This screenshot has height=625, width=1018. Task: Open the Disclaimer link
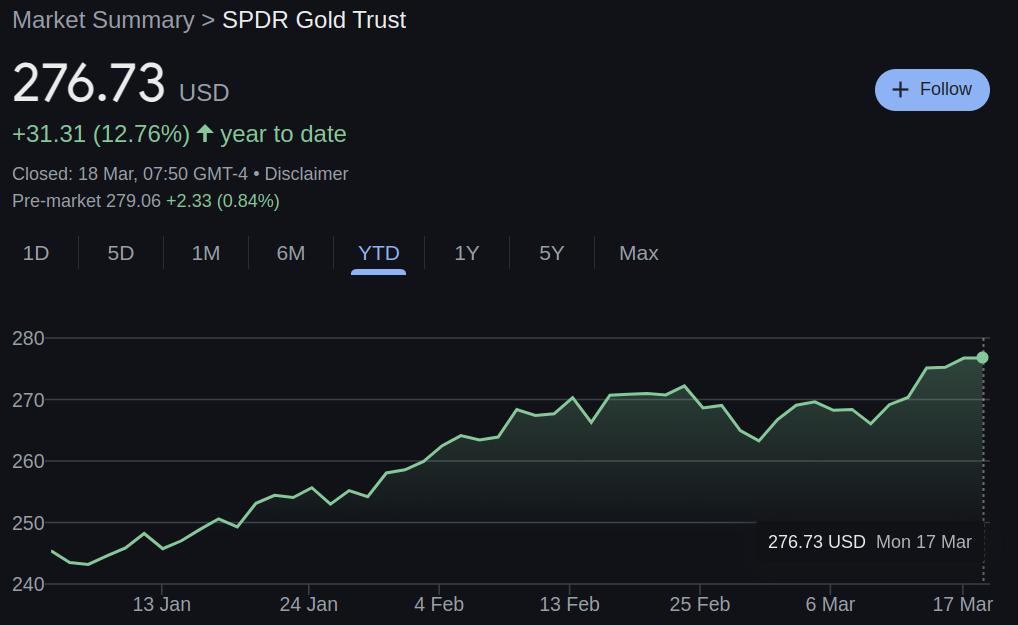[306, 174]
